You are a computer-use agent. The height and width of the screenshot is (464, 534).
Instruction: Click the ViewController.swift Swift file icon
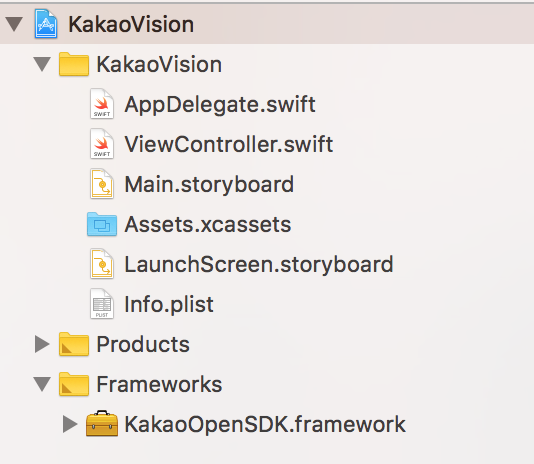(x=102, y=144)
